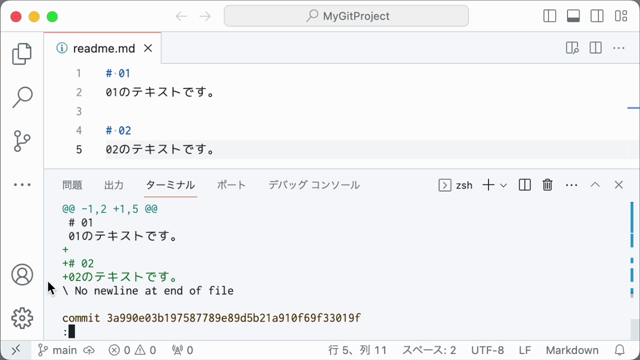
Task: Open the Explorer view in activity bar
Action: coord(22,53)
